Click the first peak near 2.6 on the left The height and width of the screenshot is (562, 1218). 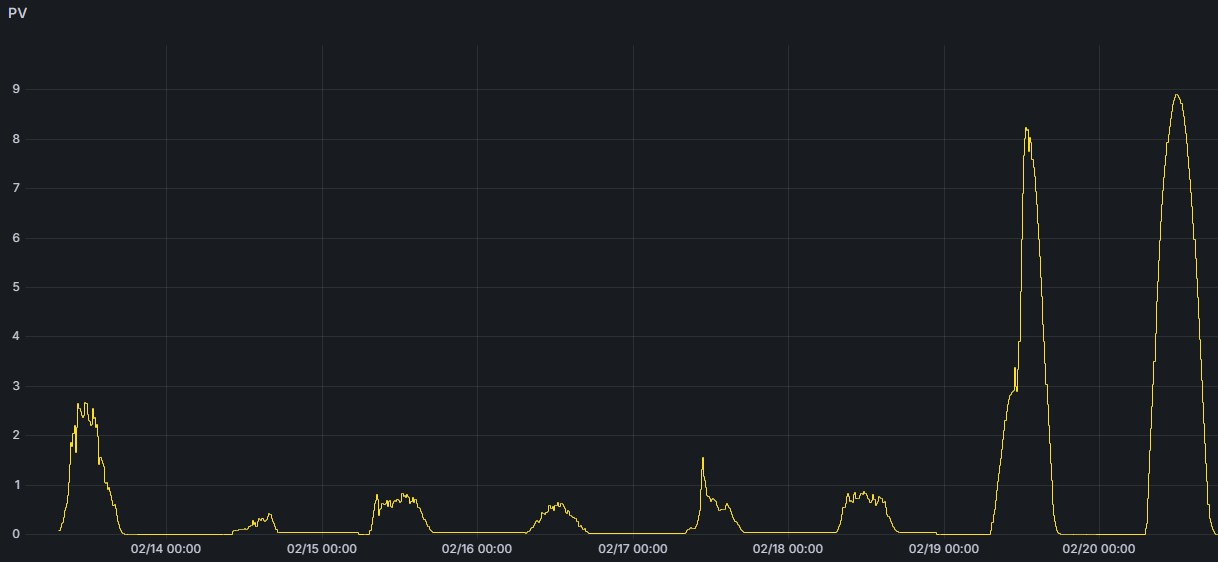click(x=81, y=404)
